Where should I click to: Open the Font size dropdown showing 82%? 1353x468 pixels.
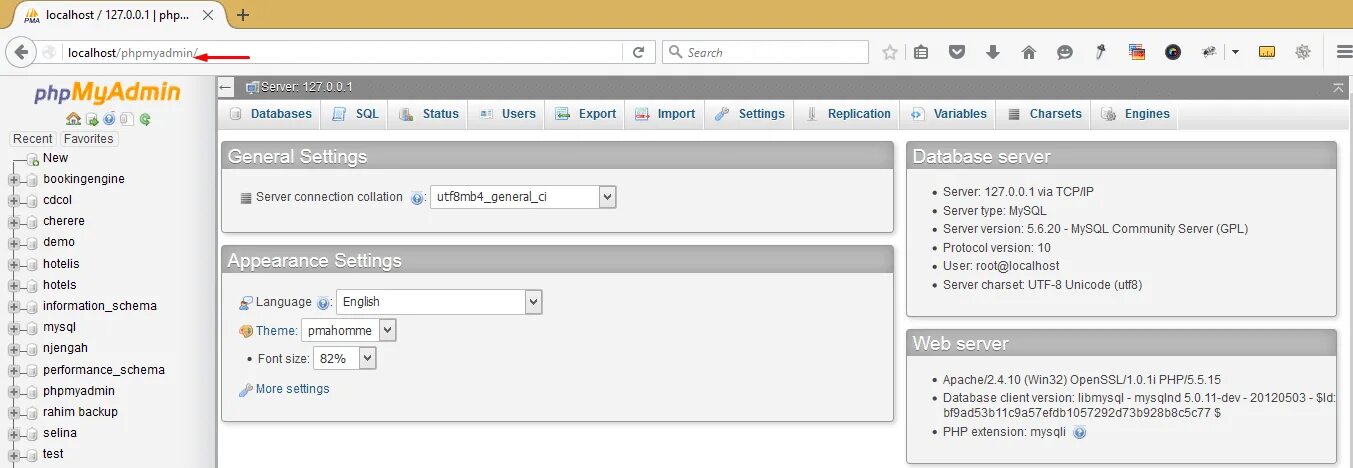[x=345, y=358]
